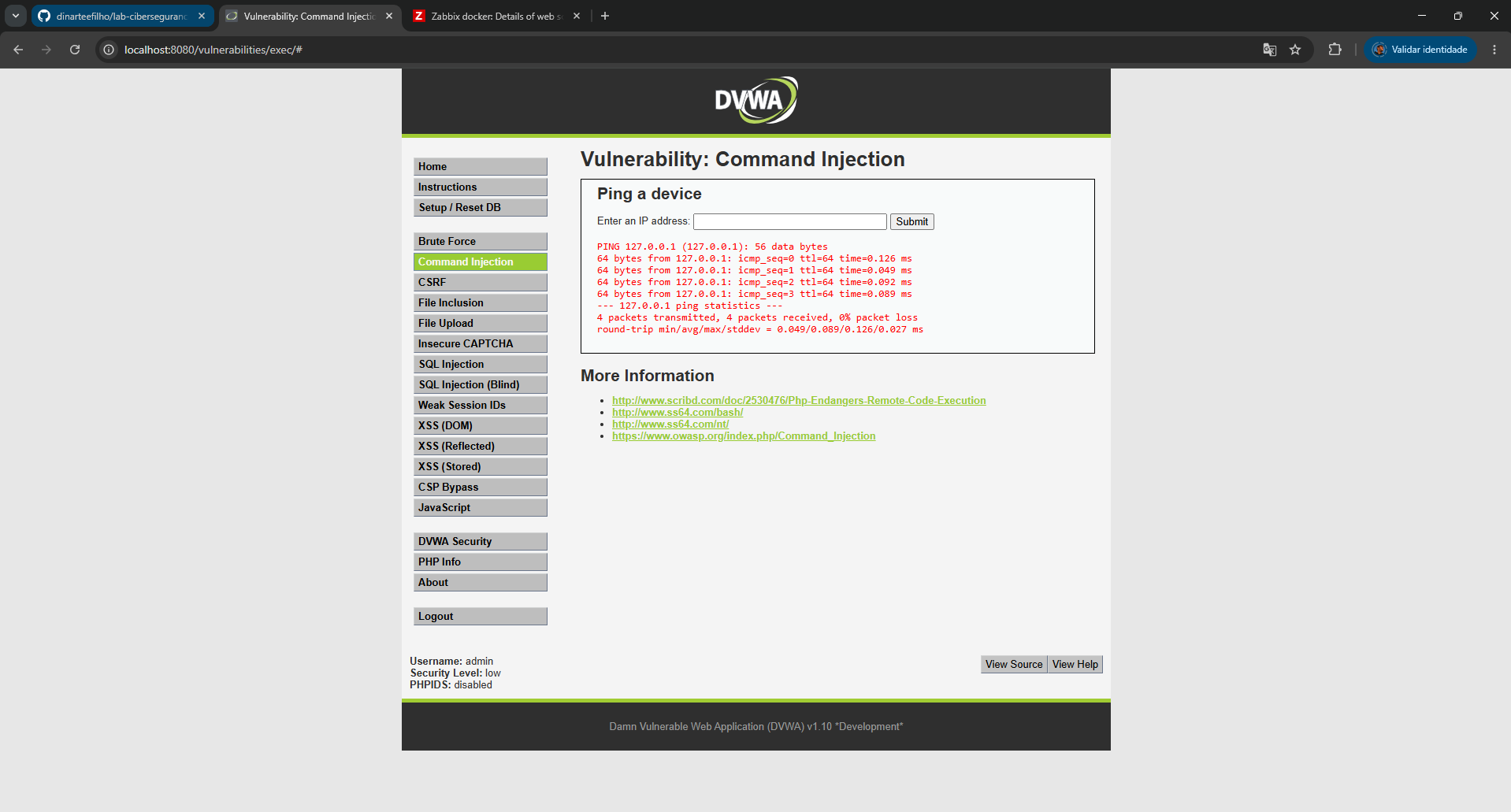Open the XSS (Reflected) page

click(x=481, y=446)
